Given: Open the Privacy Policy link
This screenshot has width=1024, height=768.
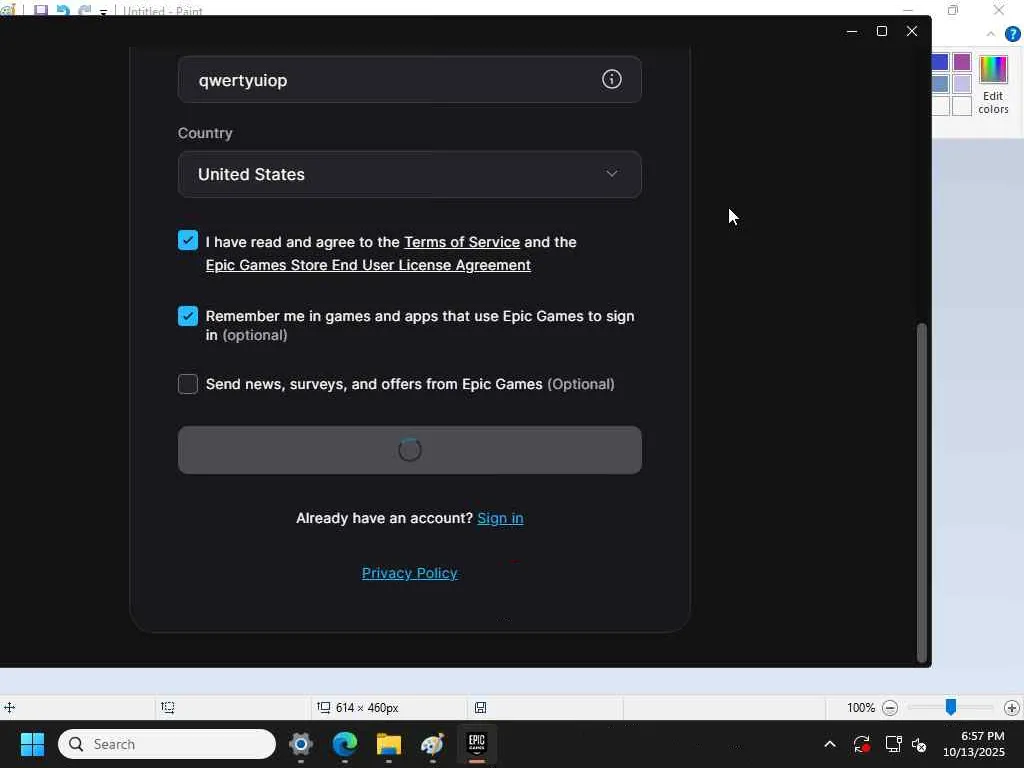Looking at the screenshot, I should [409, 573].
